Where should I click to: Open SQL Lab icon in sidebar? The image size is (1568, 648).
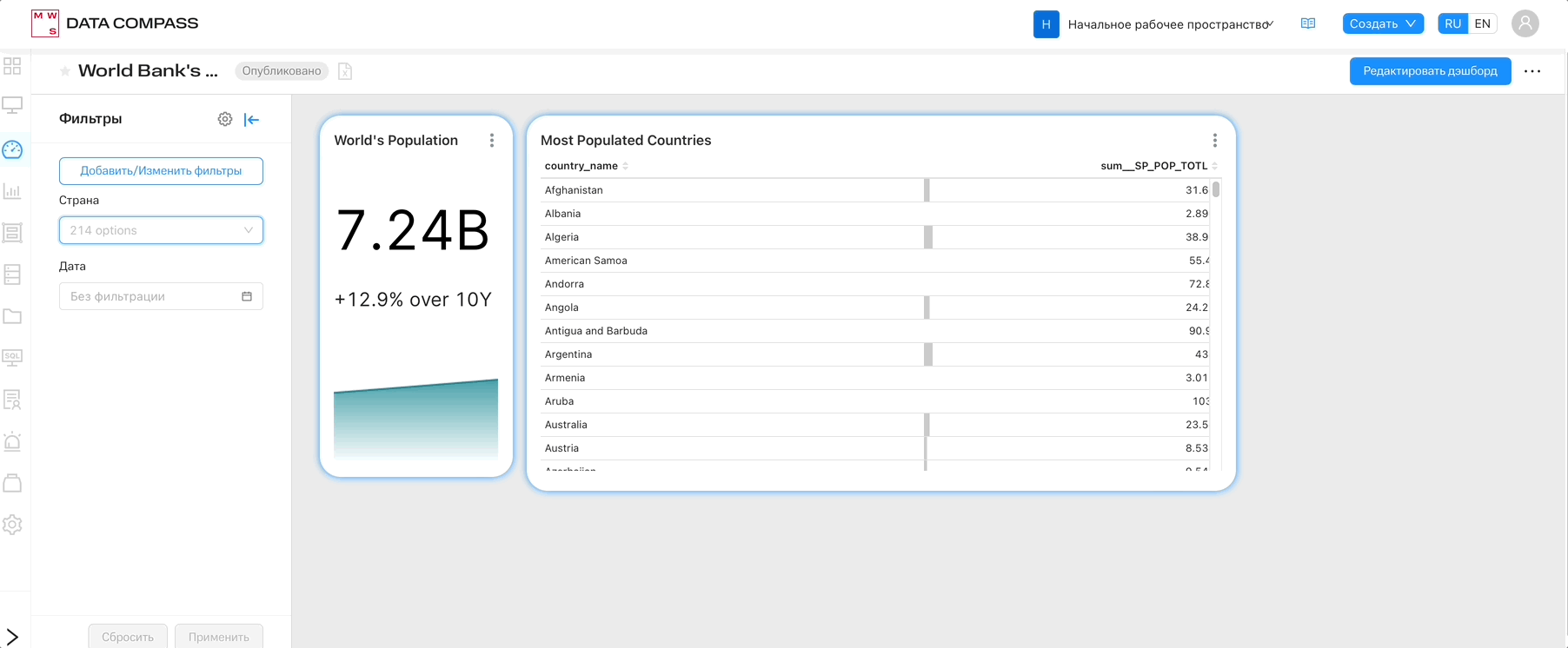(12, 357)
